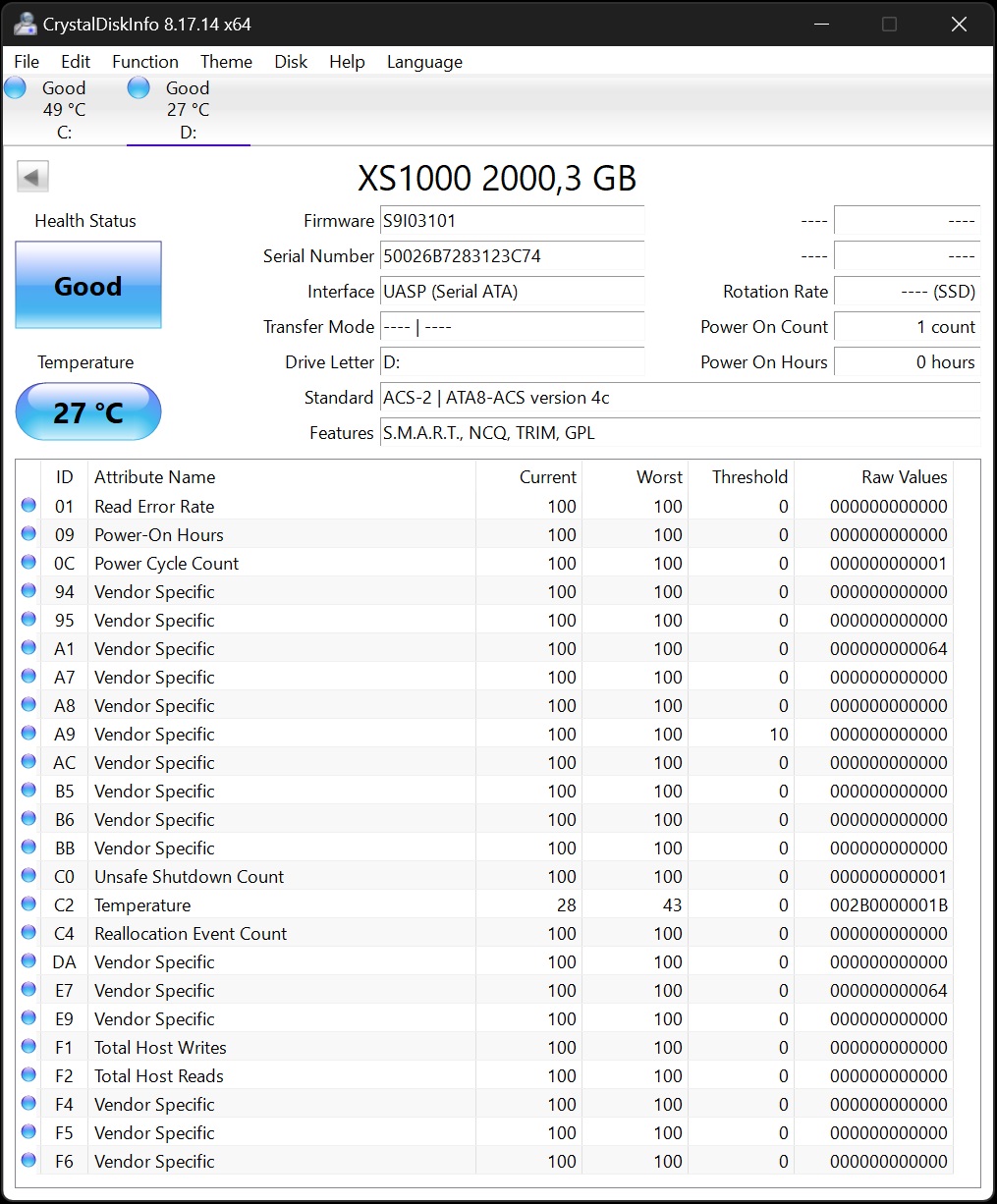The height and width of the screenshot is (1204, 997).
Task: Open the Language menu
Action: pyautogui.click(x=424, y=61)
